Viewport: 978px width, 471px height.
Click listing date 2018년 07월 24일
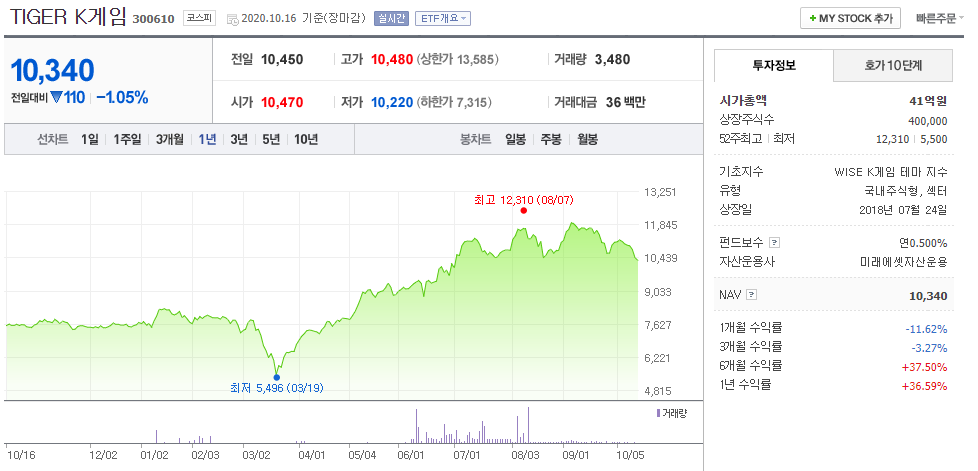[x=903, y=210]
